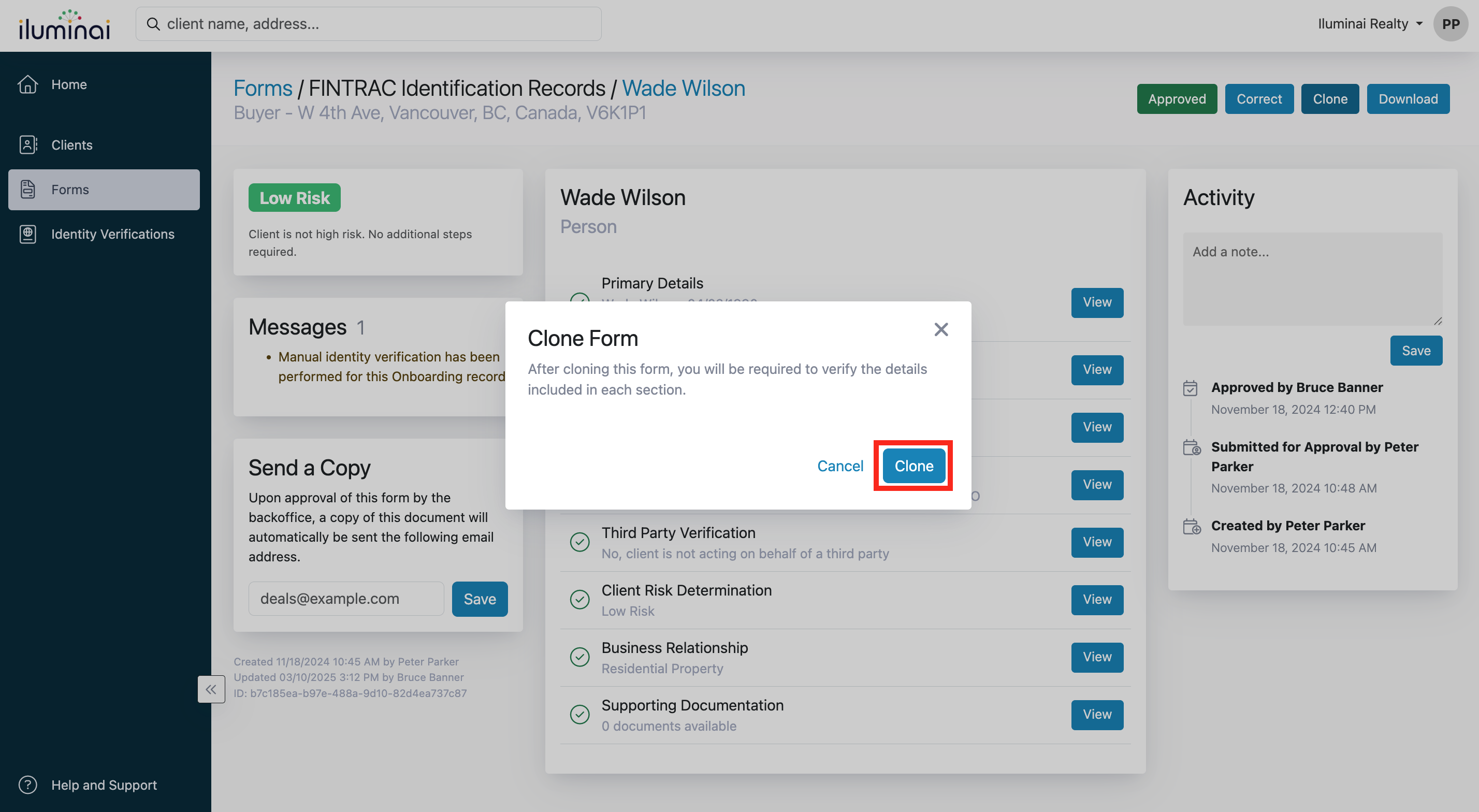This screenshot has height=812, width=1479.
Task: Confirm by clicking Clone in dialog
Action: (914, 466)
